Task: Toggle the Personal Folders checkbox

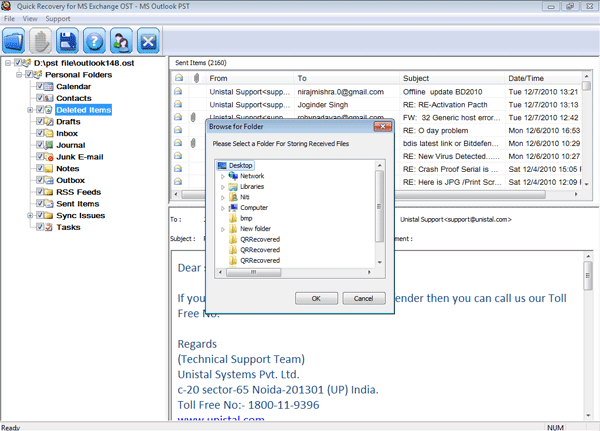Action: tap(29, 74)
